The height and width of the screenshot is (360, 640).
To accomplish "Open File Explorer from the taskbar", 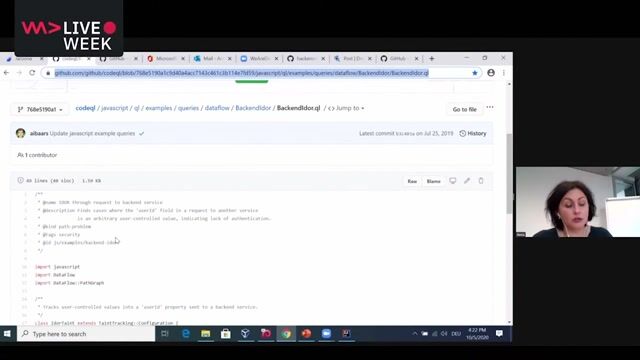I will click(205, 334).
